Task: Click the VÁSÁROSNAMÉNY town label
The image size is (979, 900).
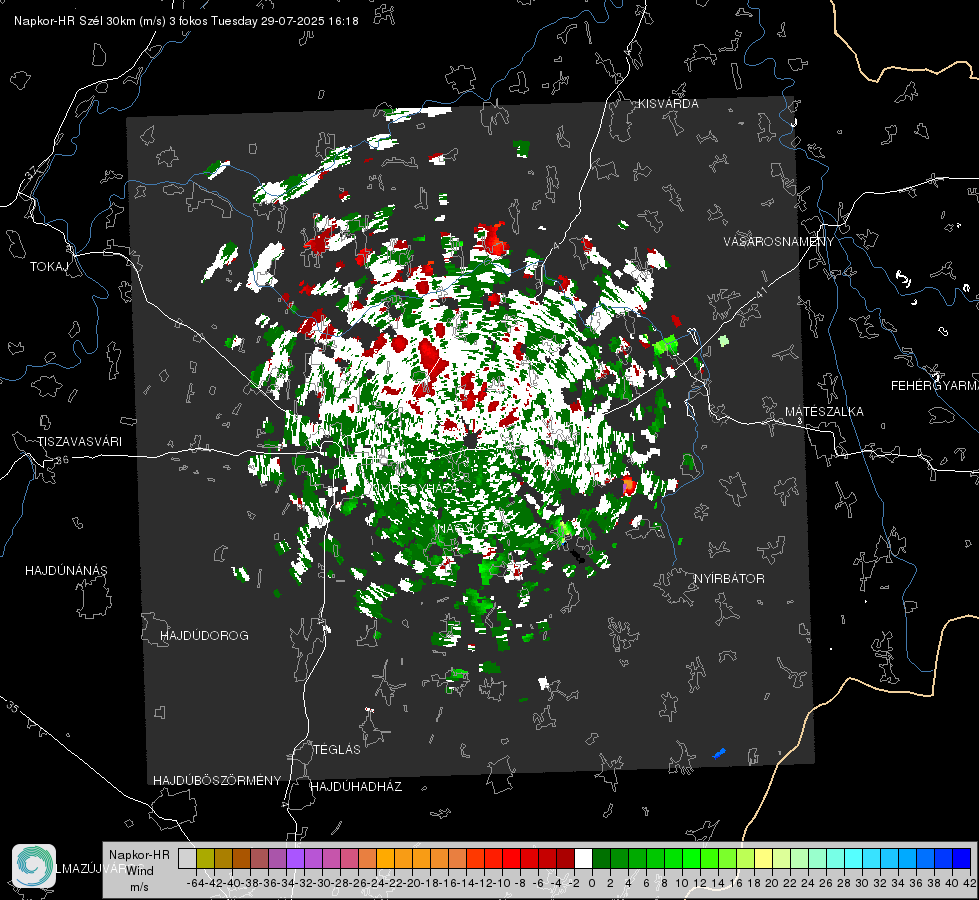Action: (779, 242)
